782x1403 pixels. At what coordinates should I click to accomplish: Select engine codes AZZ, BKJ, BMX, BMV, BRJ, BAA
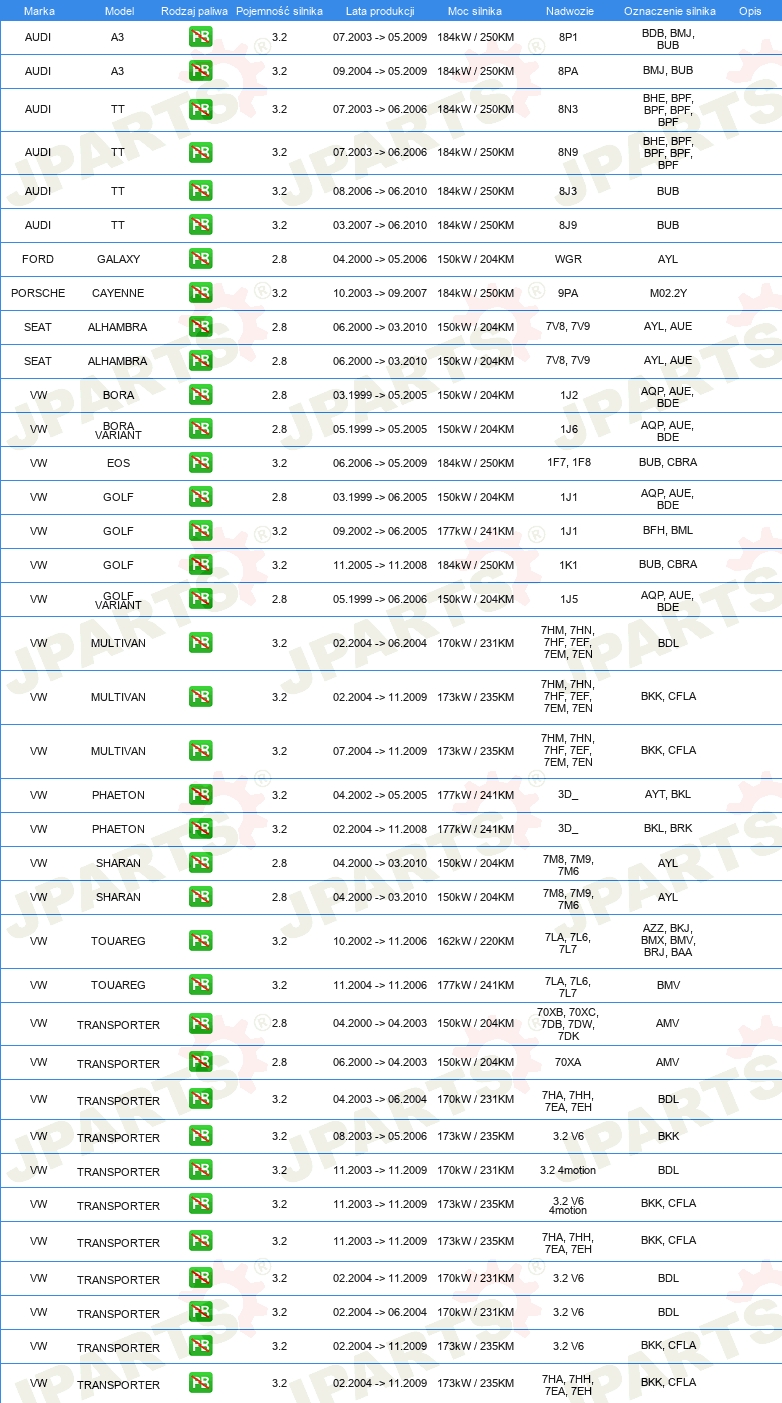point(668,941)
